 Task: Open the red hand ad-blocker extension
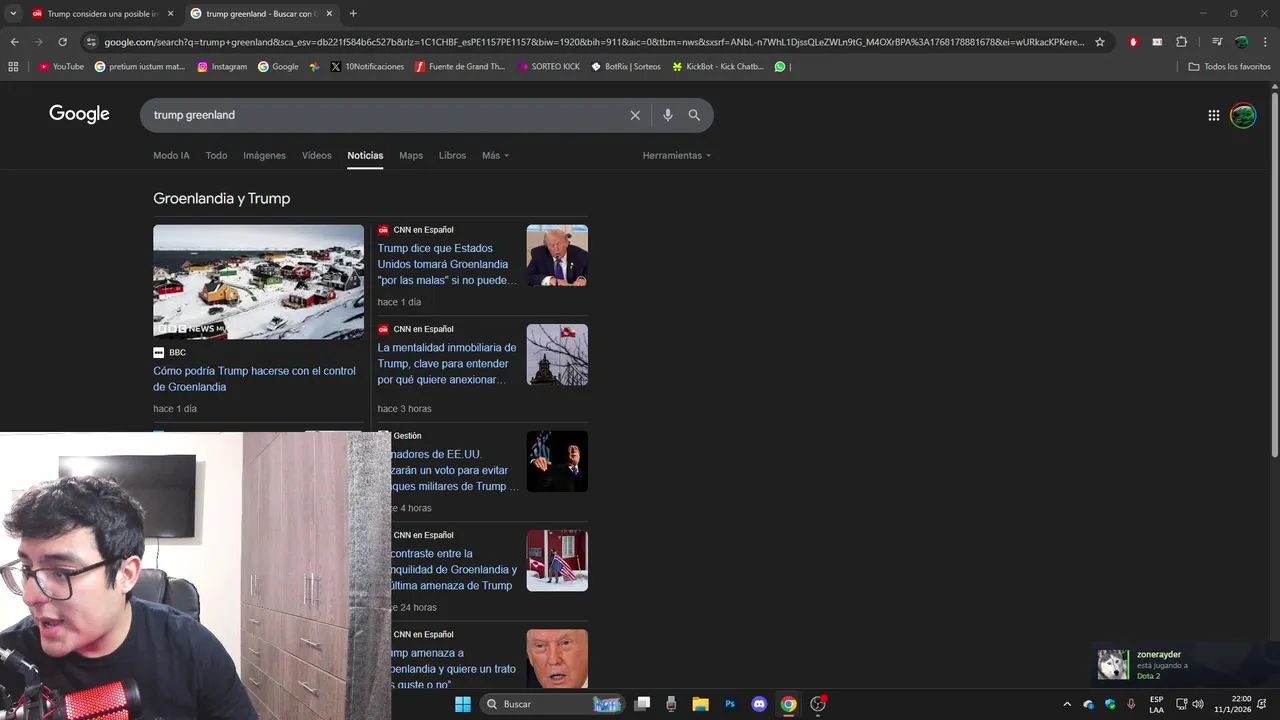click(1133, 42)
